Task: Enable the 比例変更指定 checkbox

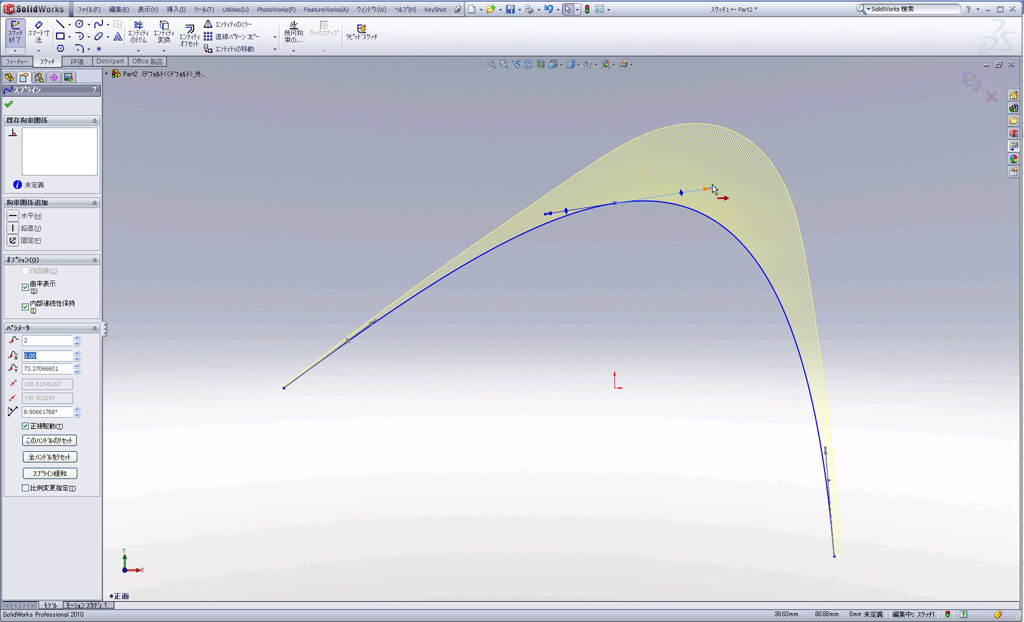Action: pyautogui.click(x=26, y=488)
